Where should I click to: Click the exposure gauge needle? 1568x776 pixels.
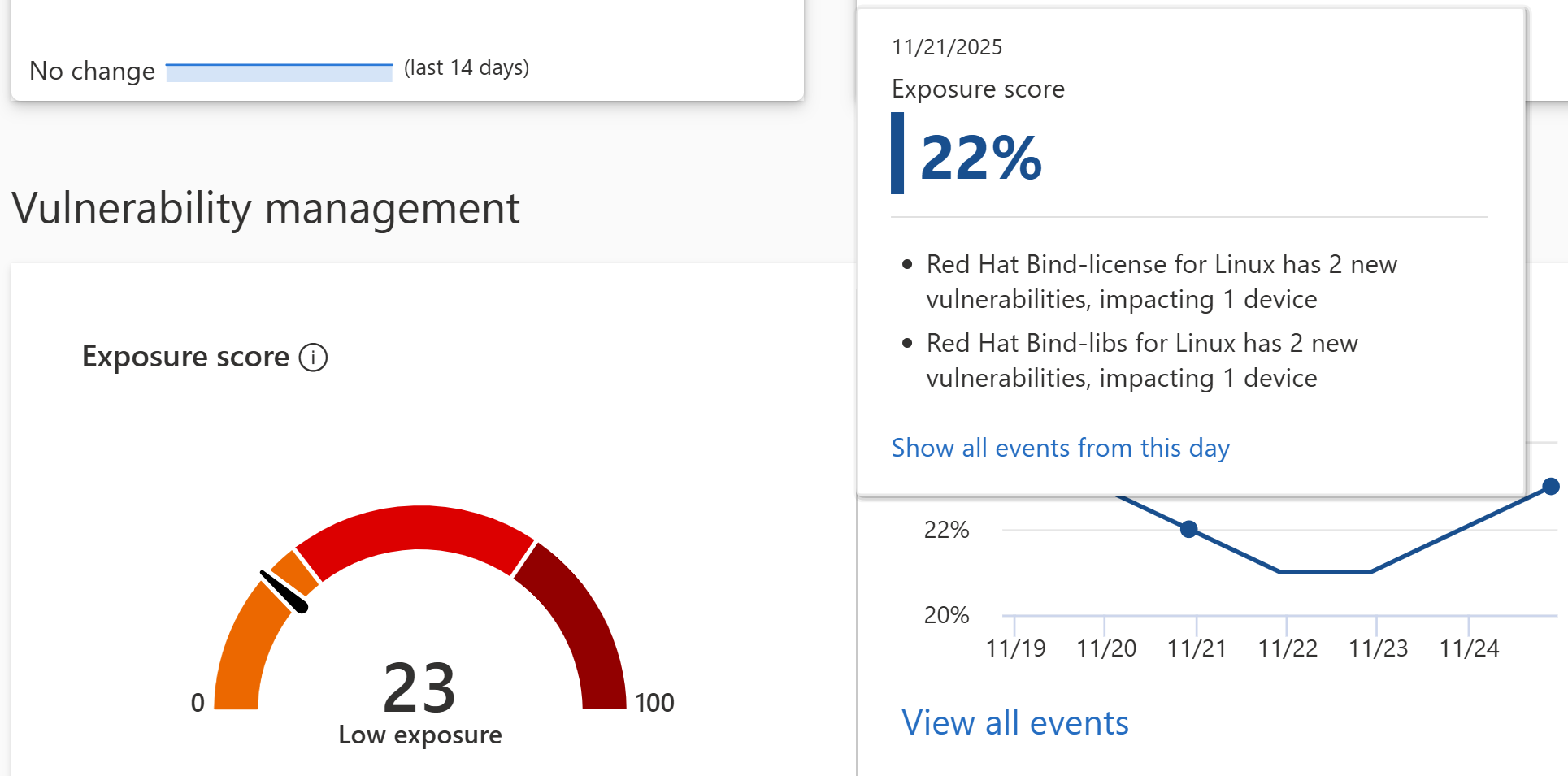(x=284, y=592)
